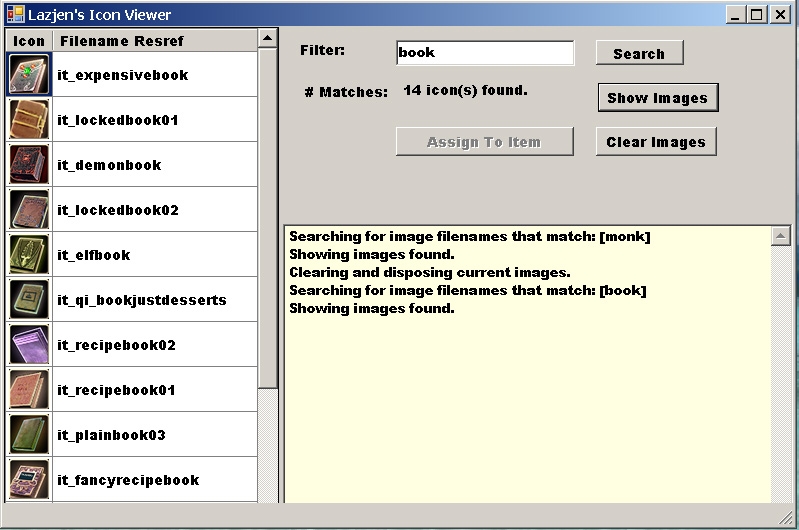Click the log panel scroll up arrow
Viewport: 799px width, 530px height.
pos(781,236)
